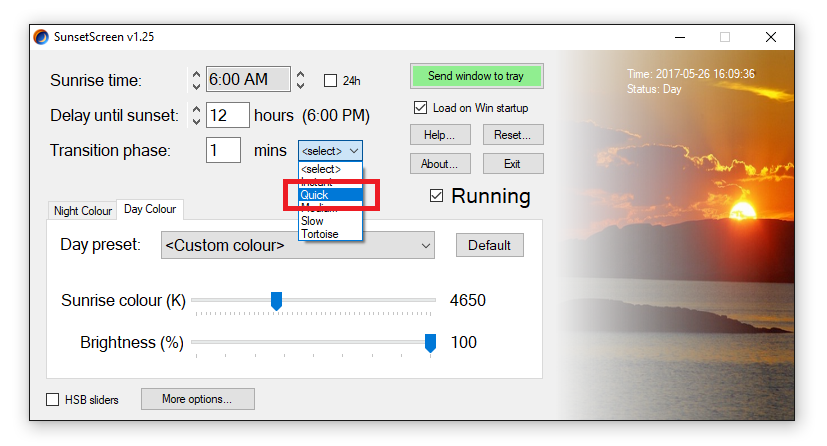This screenshot has height=446, width=827.
Task: Collapse the transition speed <select> dropdown
Action: pyautogui.click(x=330, y=151)
